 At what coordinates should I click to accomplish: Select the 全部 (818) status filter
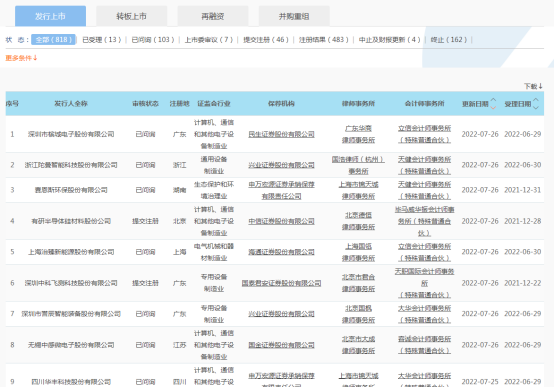tap(53, 40)
